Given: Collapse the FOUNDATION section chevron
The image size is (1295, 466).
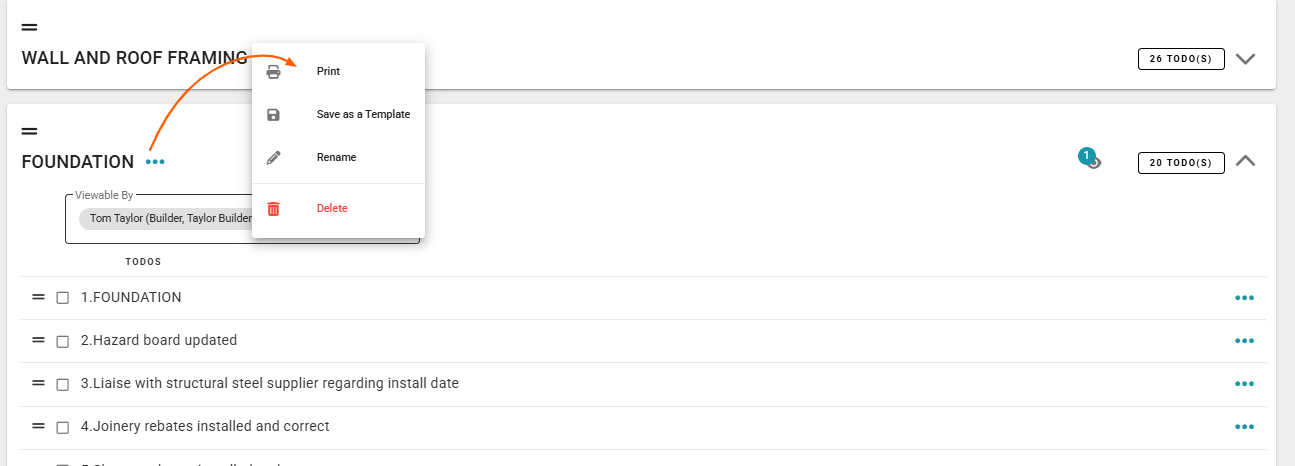Looking at the screenshot, I should (x=1245, y=160).
